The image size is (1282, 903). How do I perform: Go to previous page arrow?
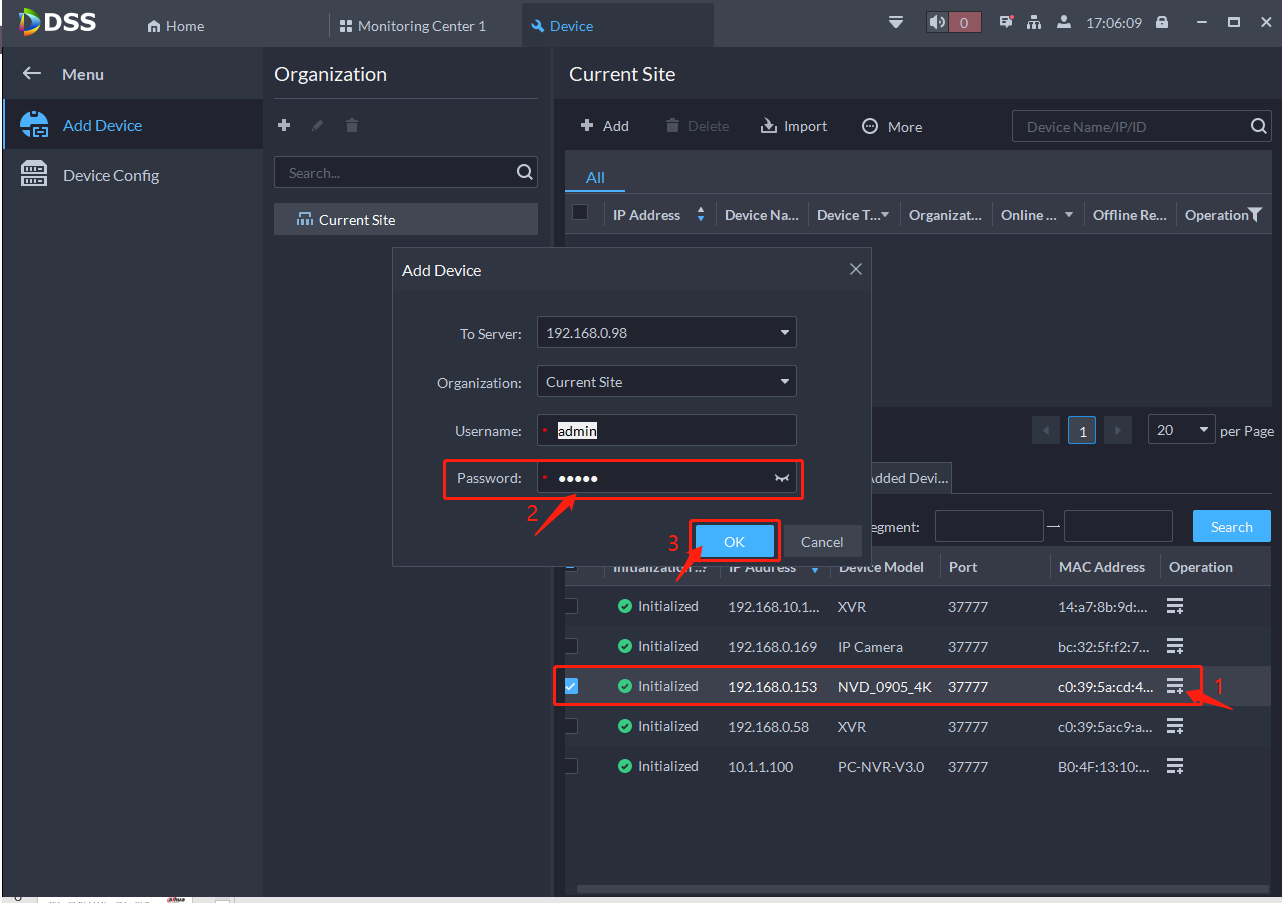(x=1046, y=430)
